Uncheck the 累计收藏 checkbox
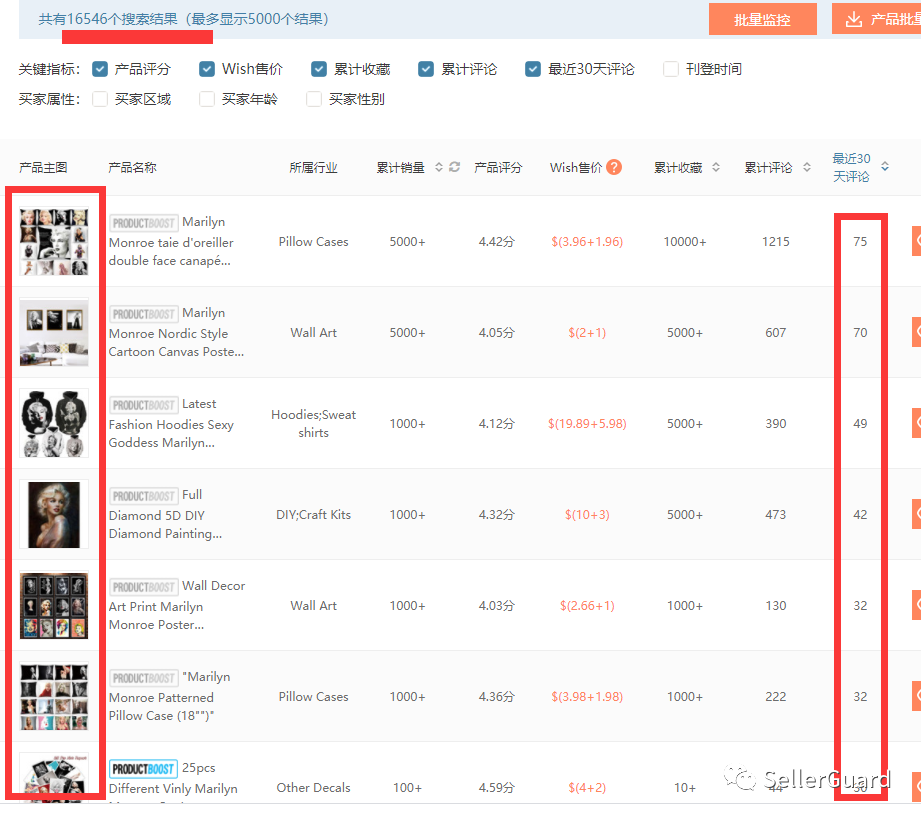The height and width of the screenshot is (817, 921). coord(319,69)
